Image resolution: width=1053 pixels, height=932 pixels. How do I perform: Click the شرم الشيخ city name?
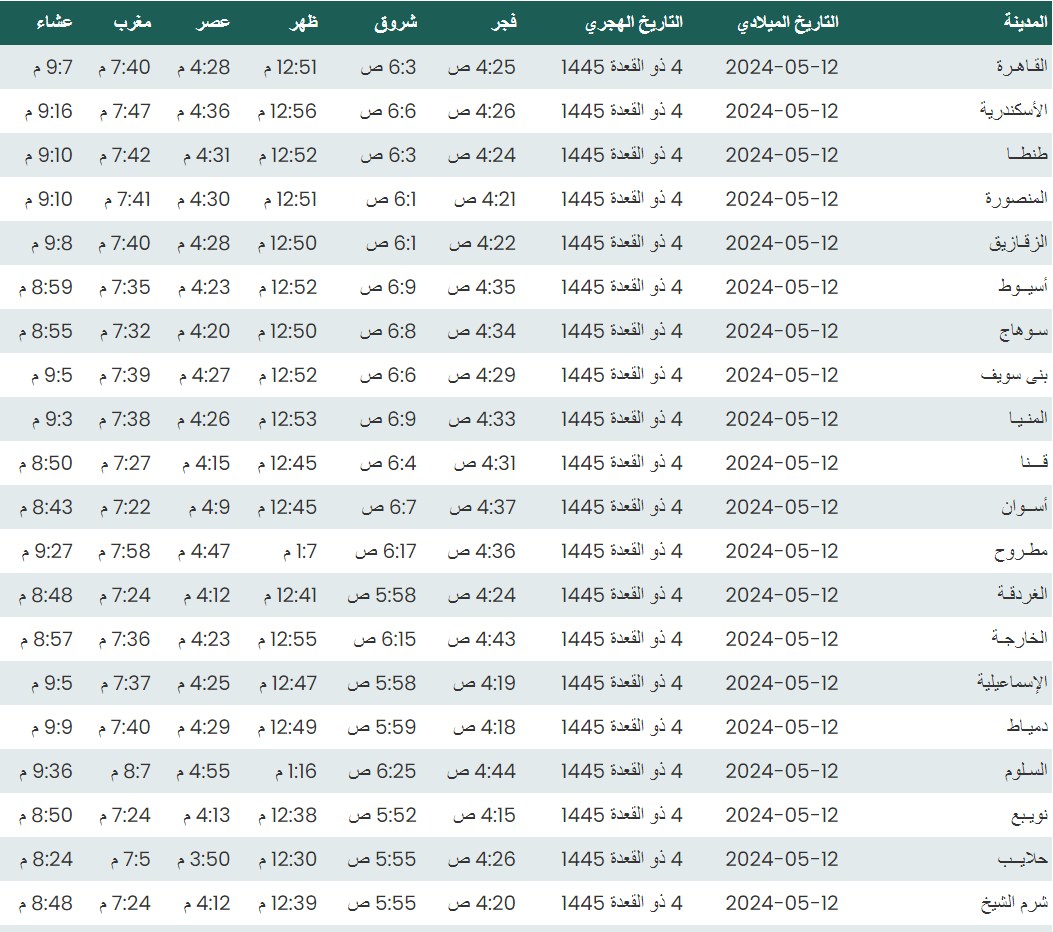(1013, 903)
